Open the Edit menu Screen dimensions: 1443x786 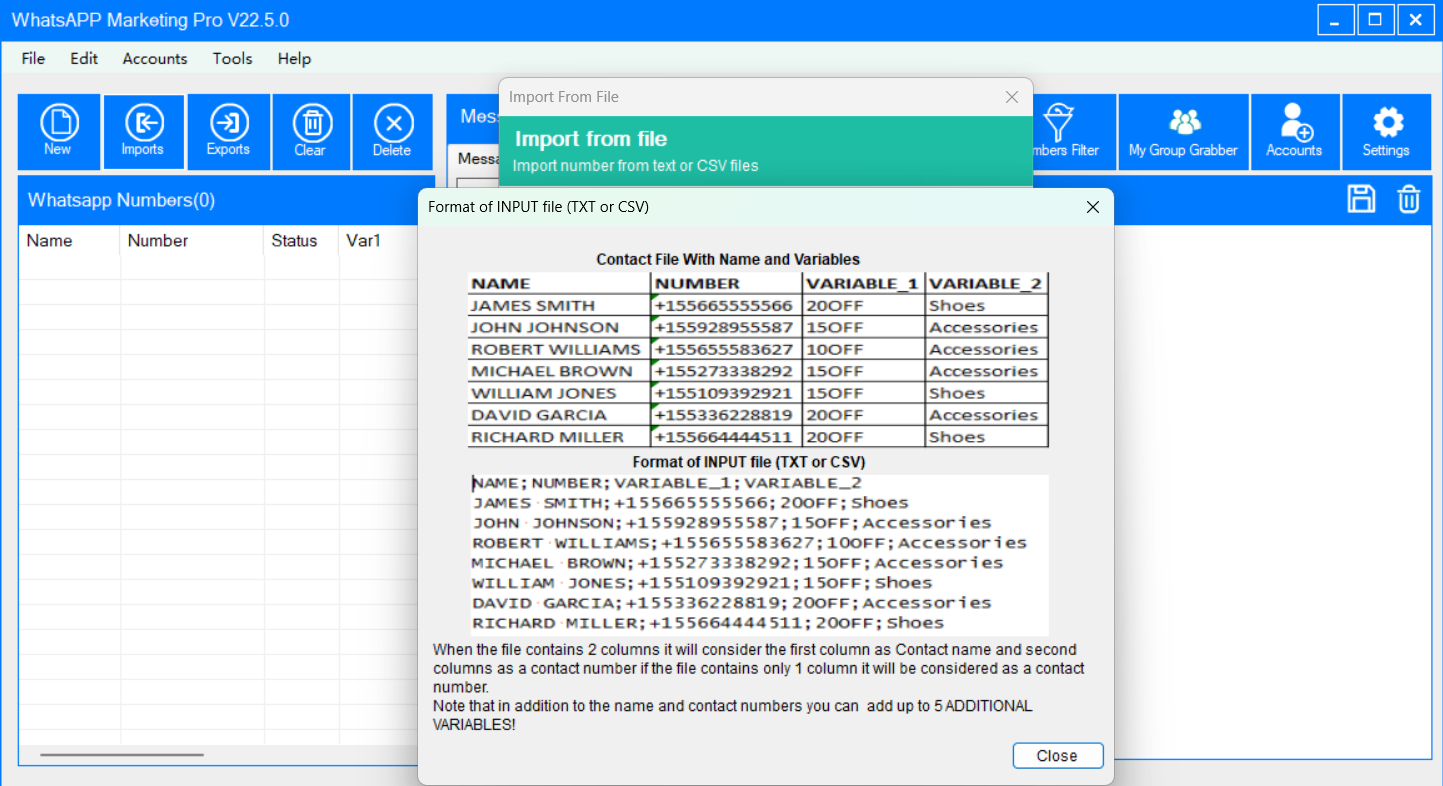(84, 58)
